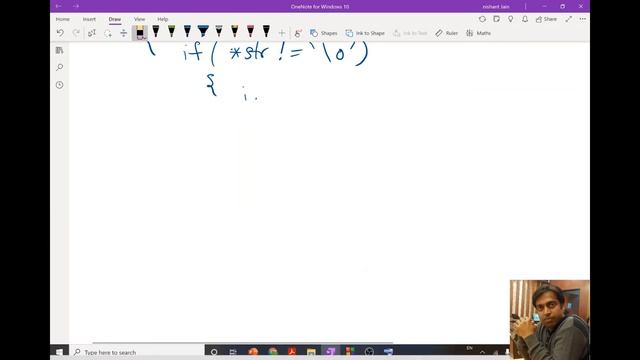This screenshot has width=640, height=360.
Task: Open the sticky notes feed icon
Action: tap(496, 19)
